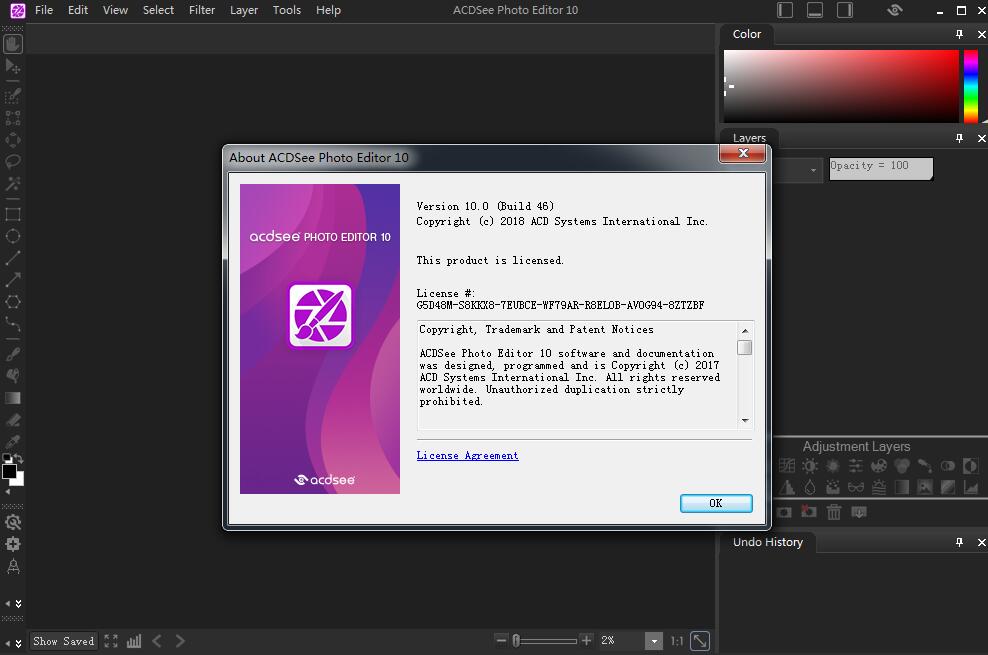Select the Line drawing tool
988x655 pixels.
pos(13,258)
